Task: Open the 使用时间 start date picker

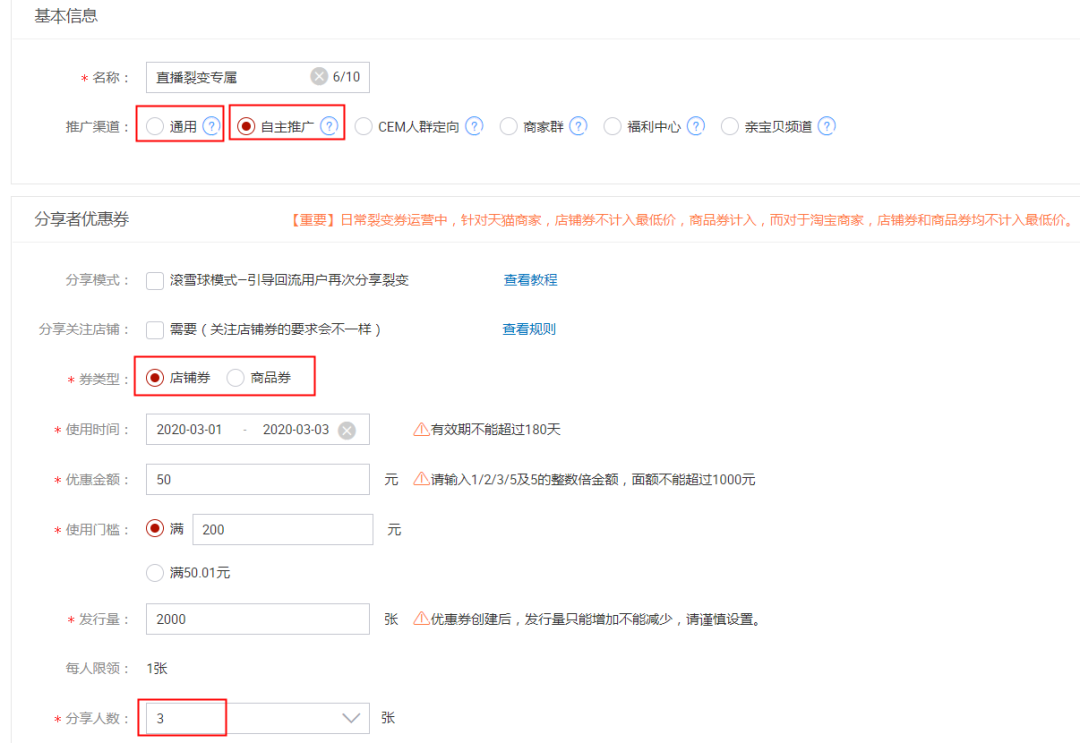Action: click(x=190, y=430)
